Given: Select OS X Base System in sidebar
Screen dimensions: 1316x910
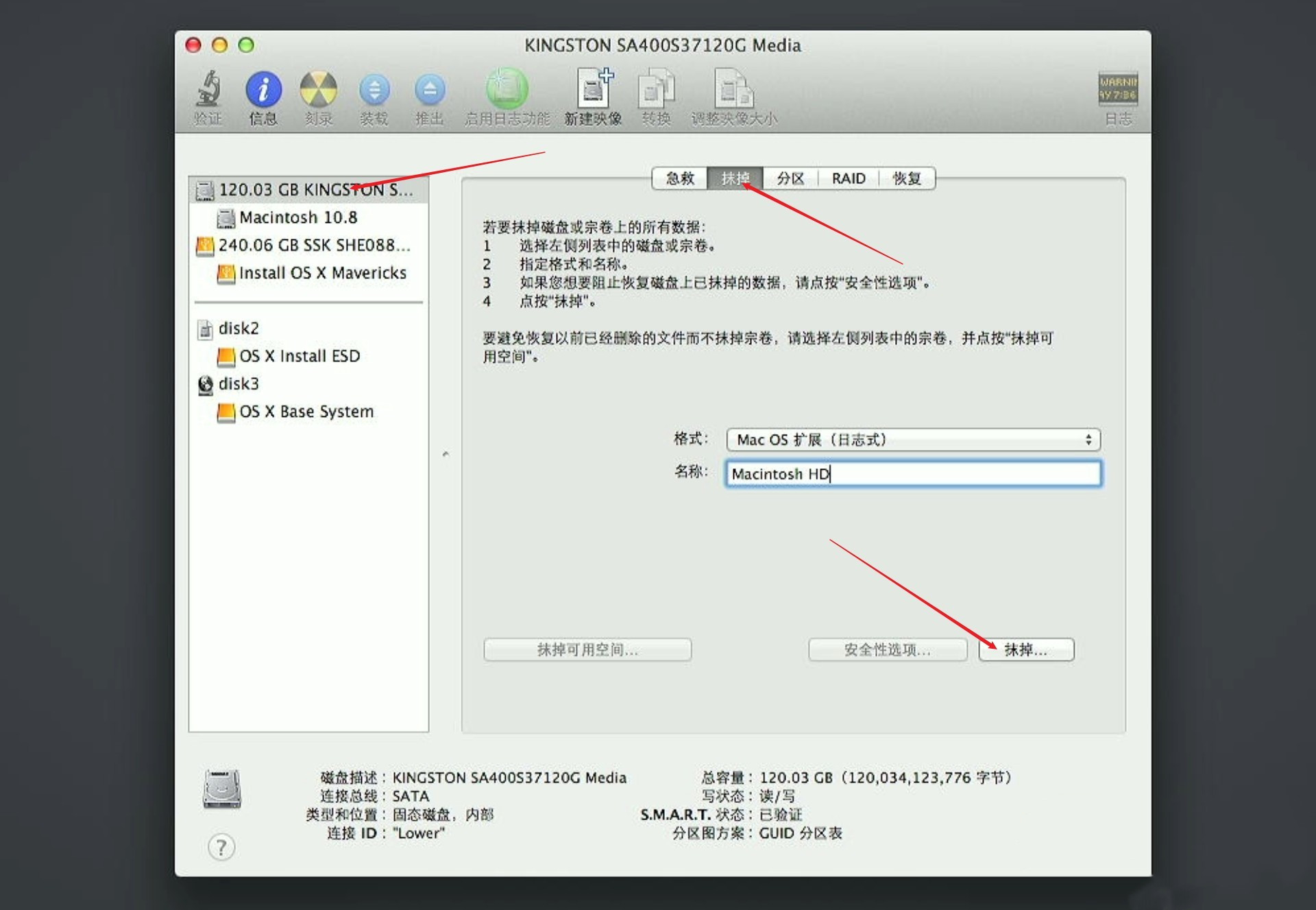Looking at the screenshot, I should pos(306,411).
